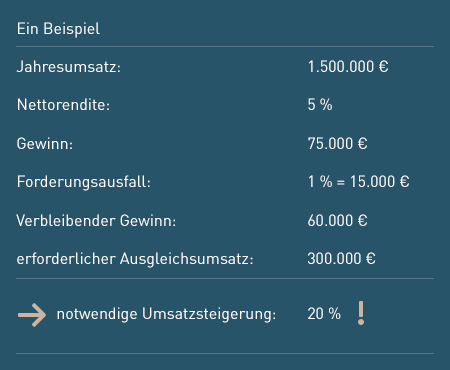Click the divider line above 'notwendige Umsatzsteigerung'
This screenshot has height=370, width=450.
coord(225,278)
